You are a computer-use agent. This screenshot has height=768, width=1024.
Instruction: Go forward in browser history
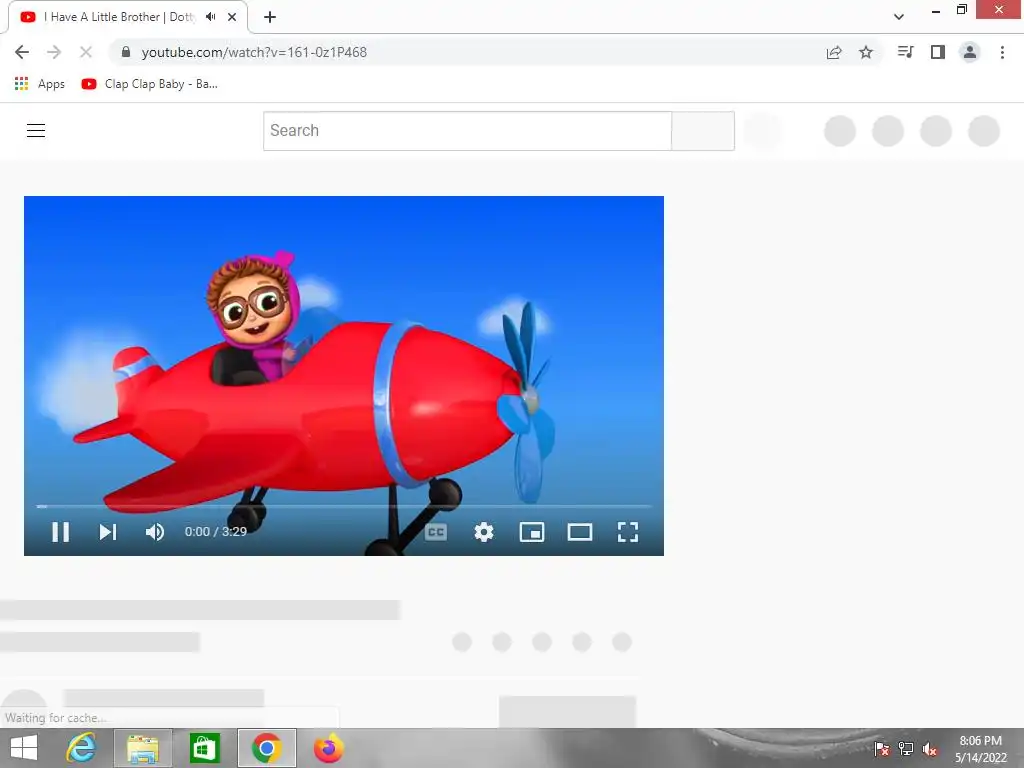click(x=54, y=52)
